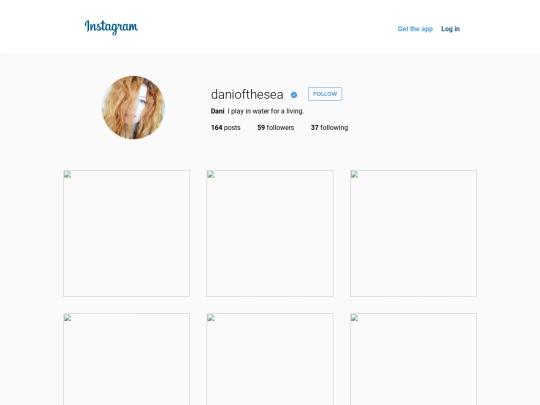
Task: Click the 164 posts count
Action: pos(226,127)
